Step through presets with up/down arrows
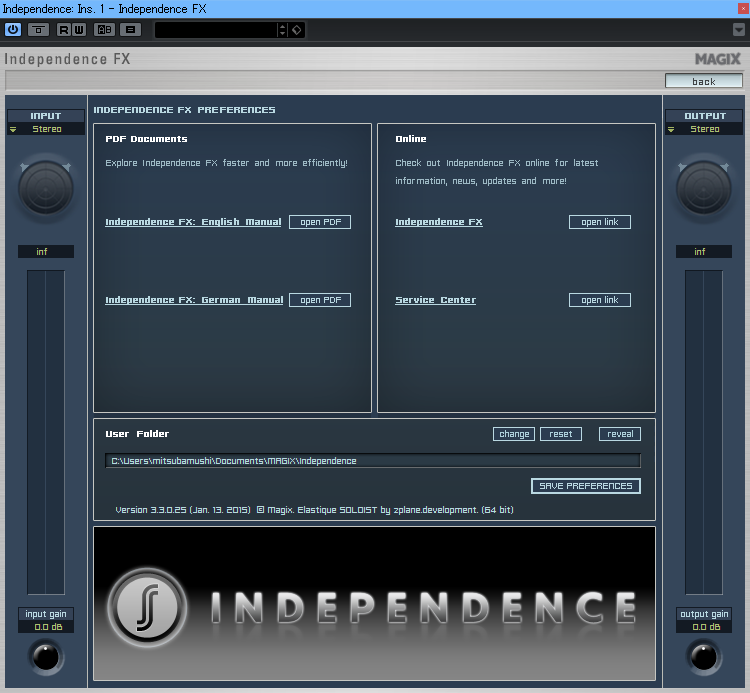 (x=282, y=30)
